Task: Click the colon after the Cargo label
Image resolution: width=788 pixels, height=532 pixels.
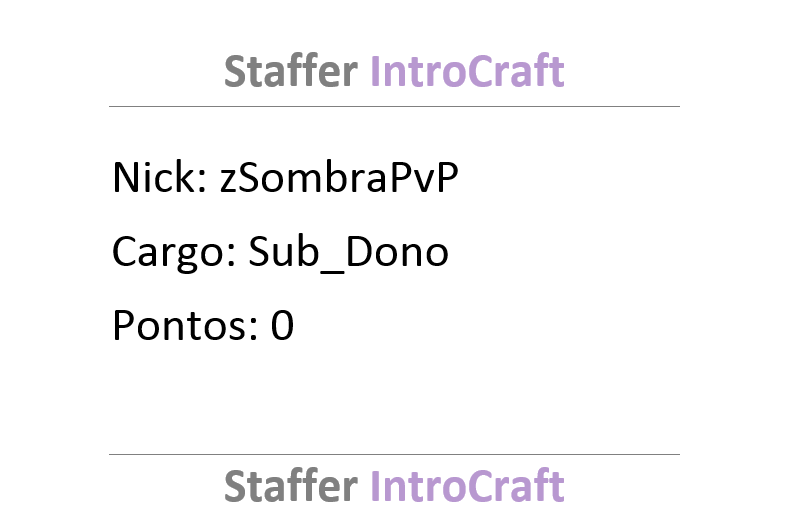Action: tap(232, 256)
